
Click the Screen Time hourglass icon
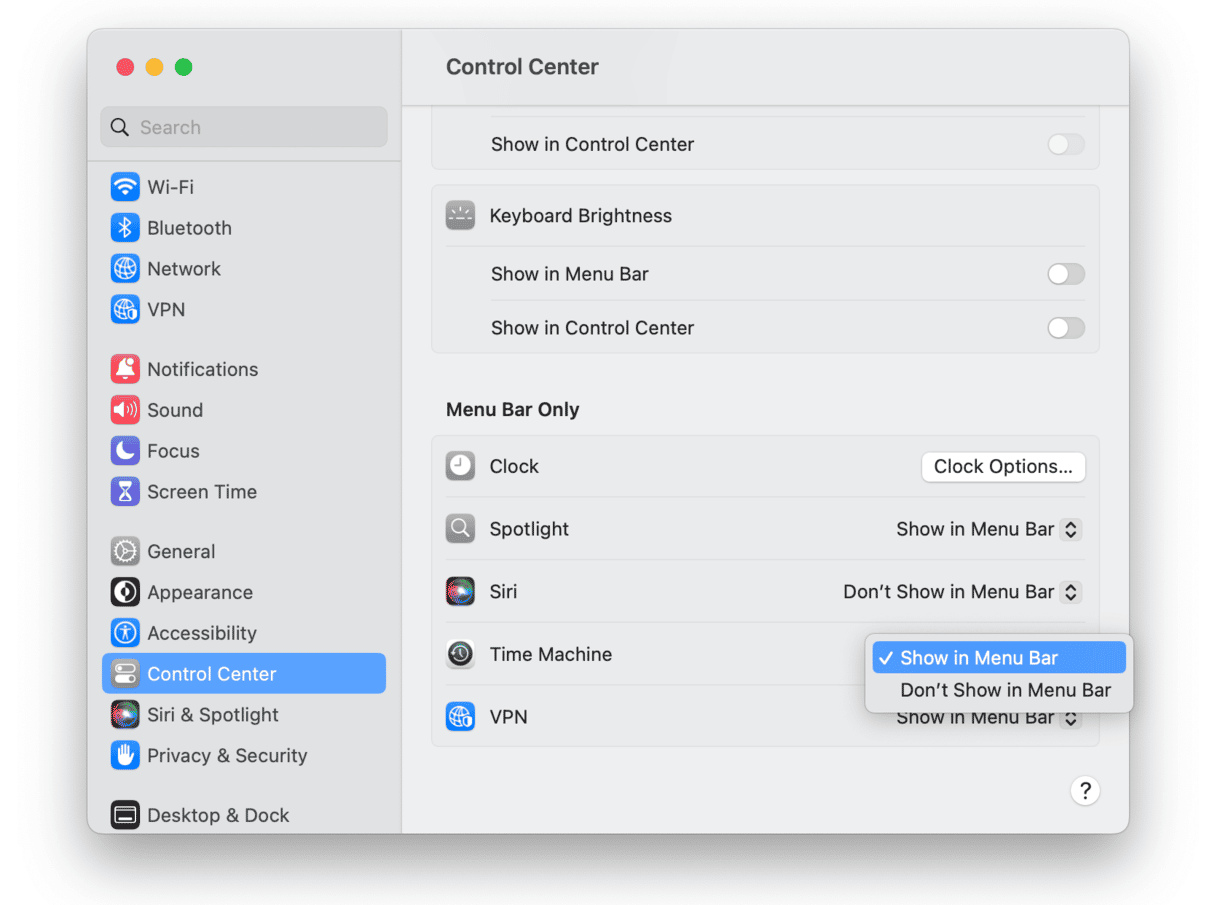click(x=125, y=492)
